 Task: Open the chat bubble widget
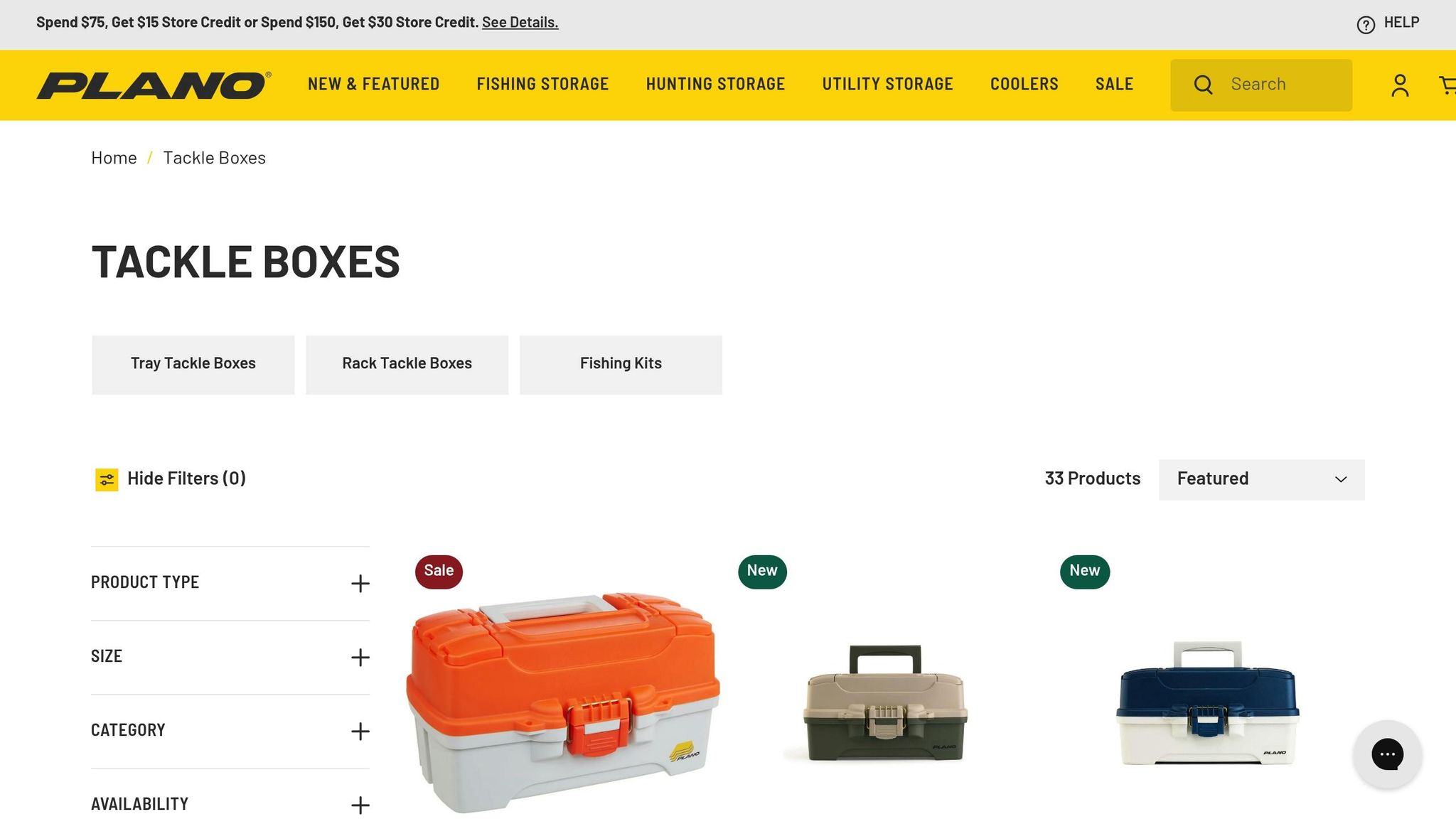click(1387, 754)
